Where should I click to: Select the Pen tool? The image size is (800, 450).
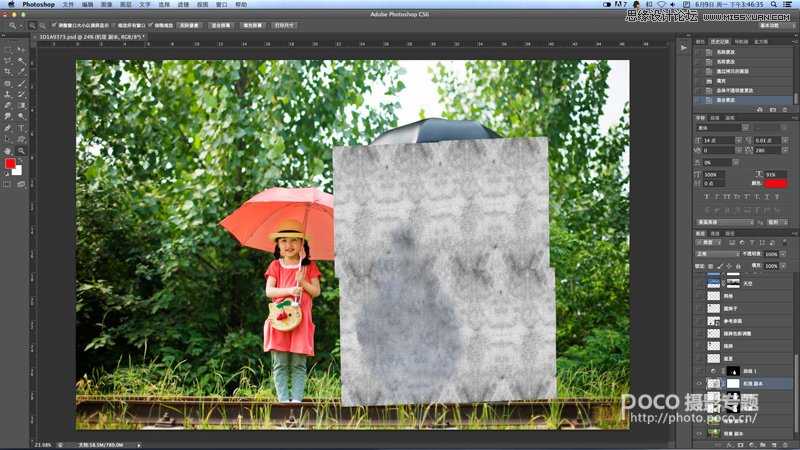[8, 128]
